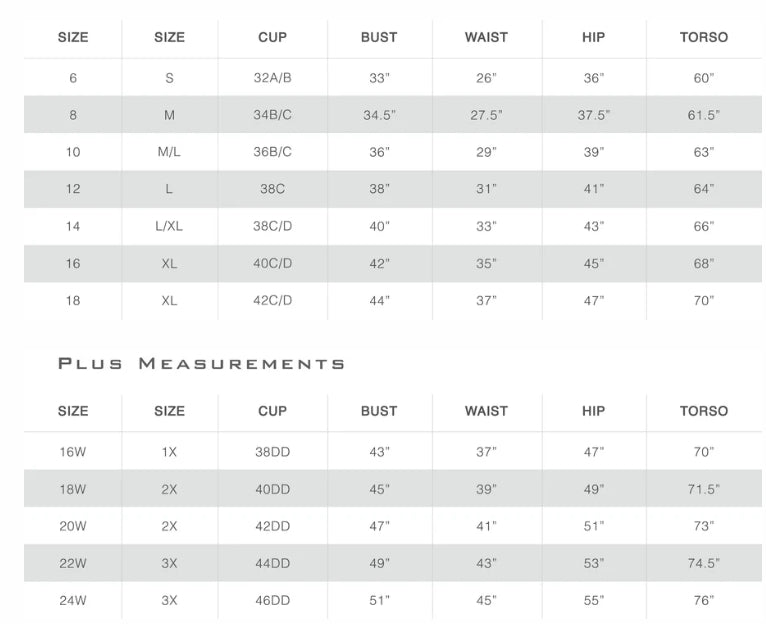Click the size 6 row label

[x=73, y=78]
